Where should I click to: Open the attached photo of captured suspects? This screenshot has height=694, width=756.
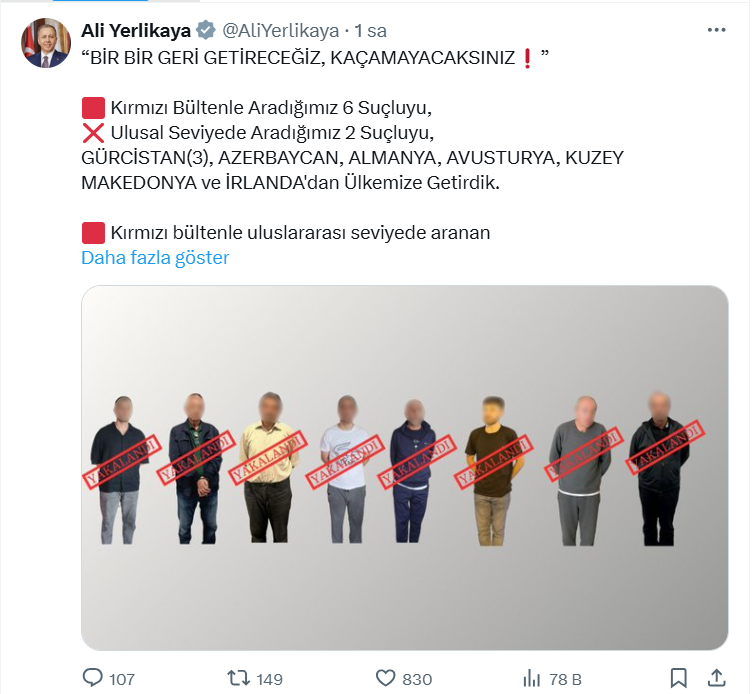[405, 467]
